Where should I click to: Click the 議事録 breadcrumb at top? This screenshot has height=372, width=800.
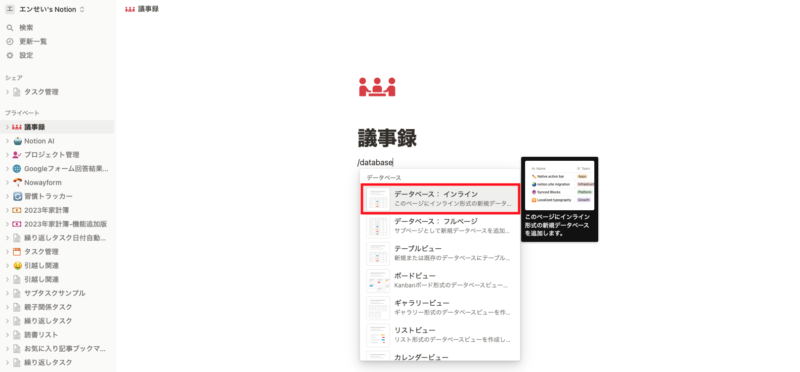pyautogui.click(x=142, y=9)
